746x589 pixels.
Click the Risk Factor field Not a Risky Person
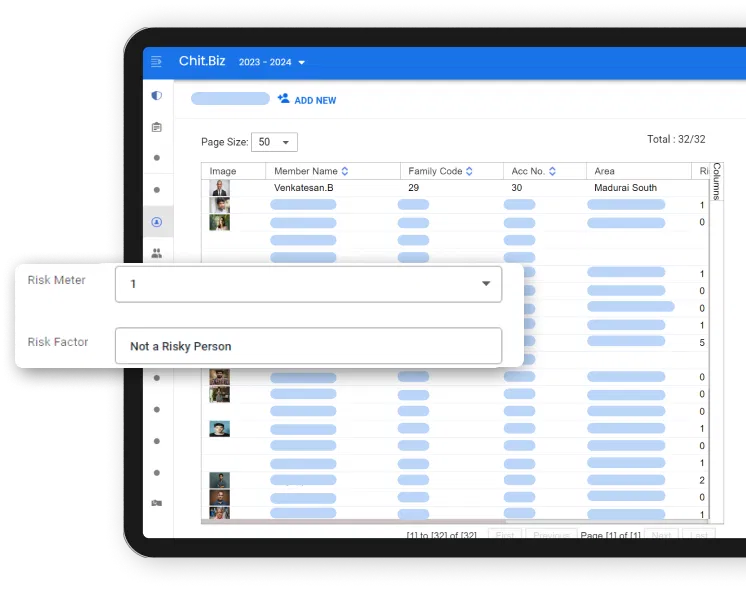tap(308, 346)
